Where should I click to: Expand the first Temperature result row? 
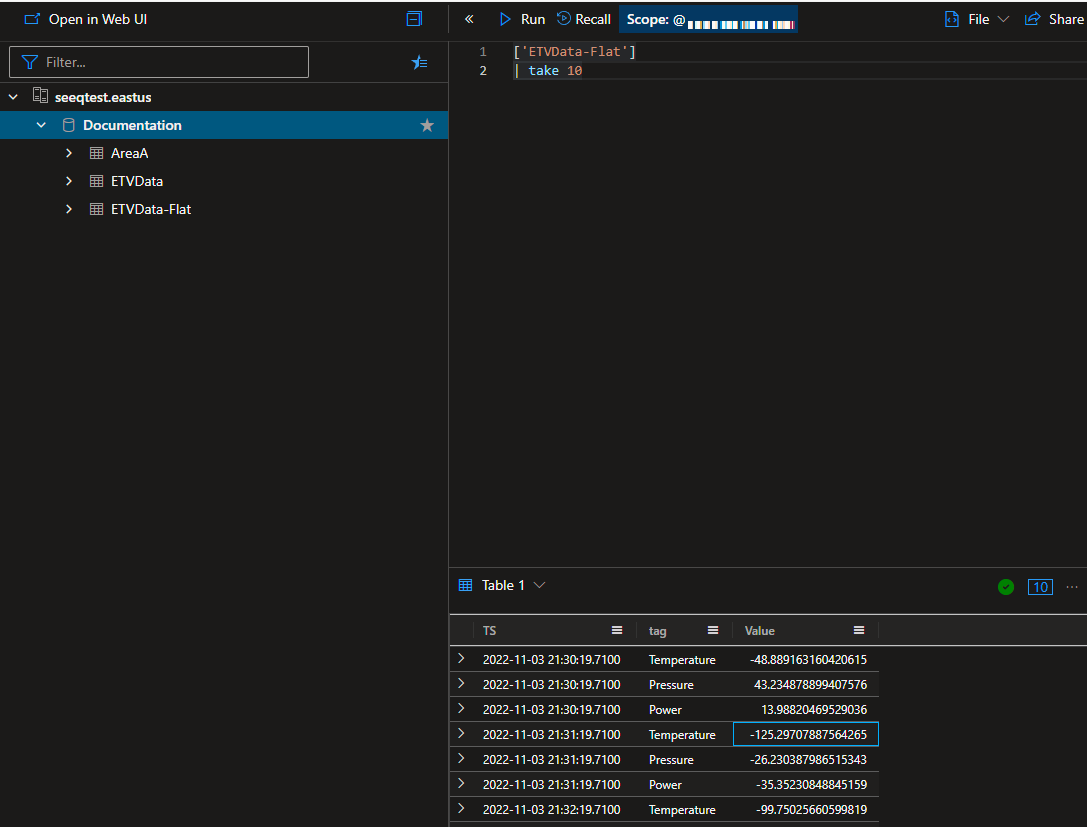click(x=460, y=659)
